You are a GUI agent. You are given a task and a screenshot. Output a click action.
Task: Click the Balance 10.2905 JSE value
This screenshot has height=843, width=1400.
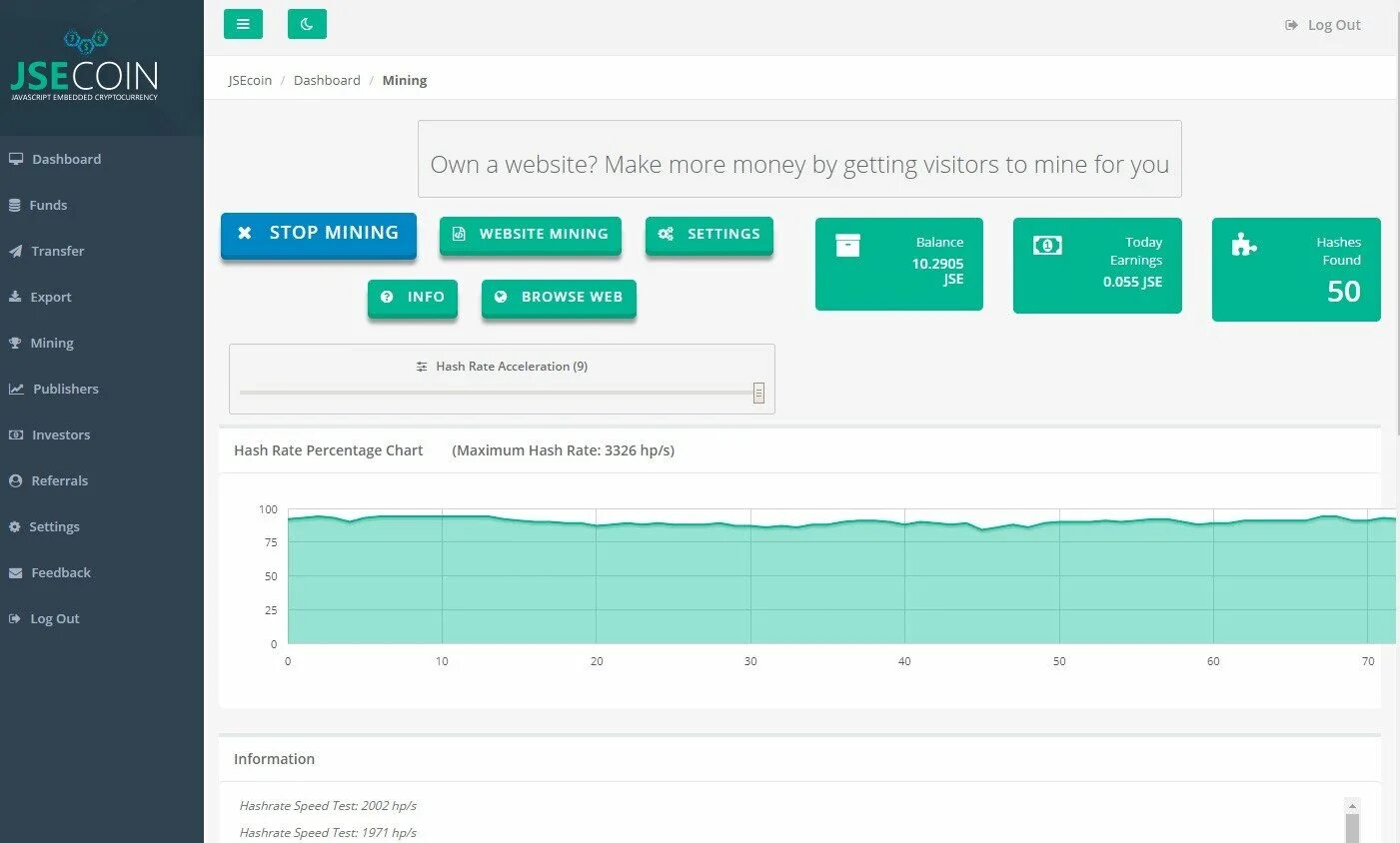coord(937,271)
